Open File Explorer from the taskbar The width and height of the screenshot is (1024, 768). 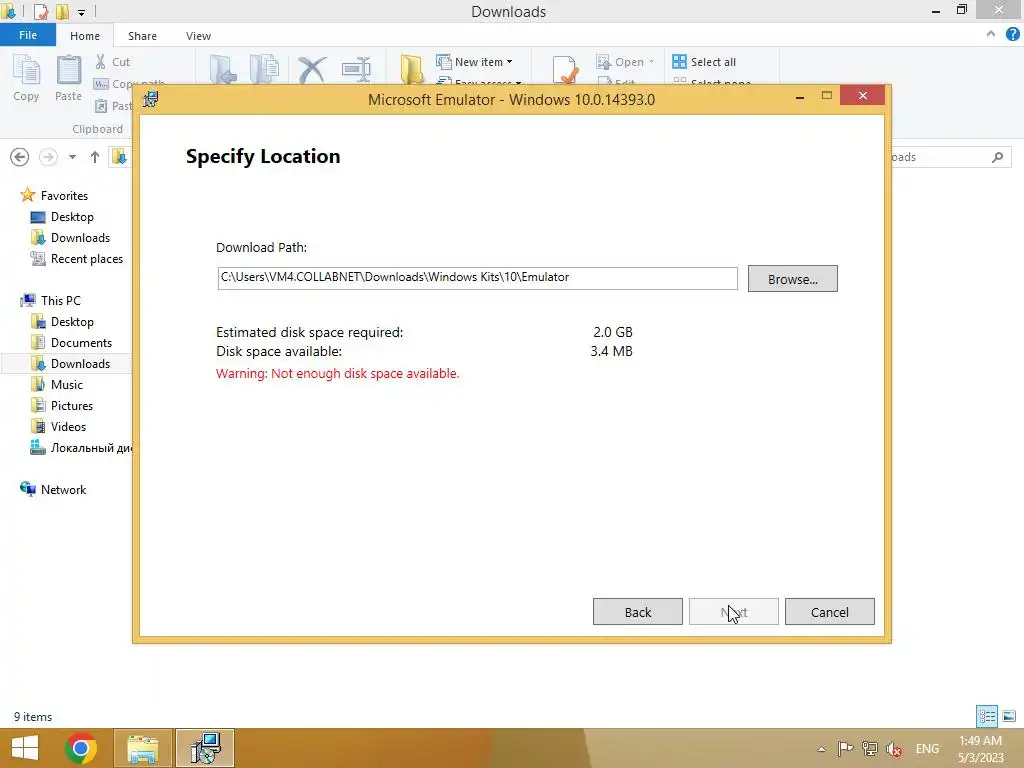coord(143,748)
